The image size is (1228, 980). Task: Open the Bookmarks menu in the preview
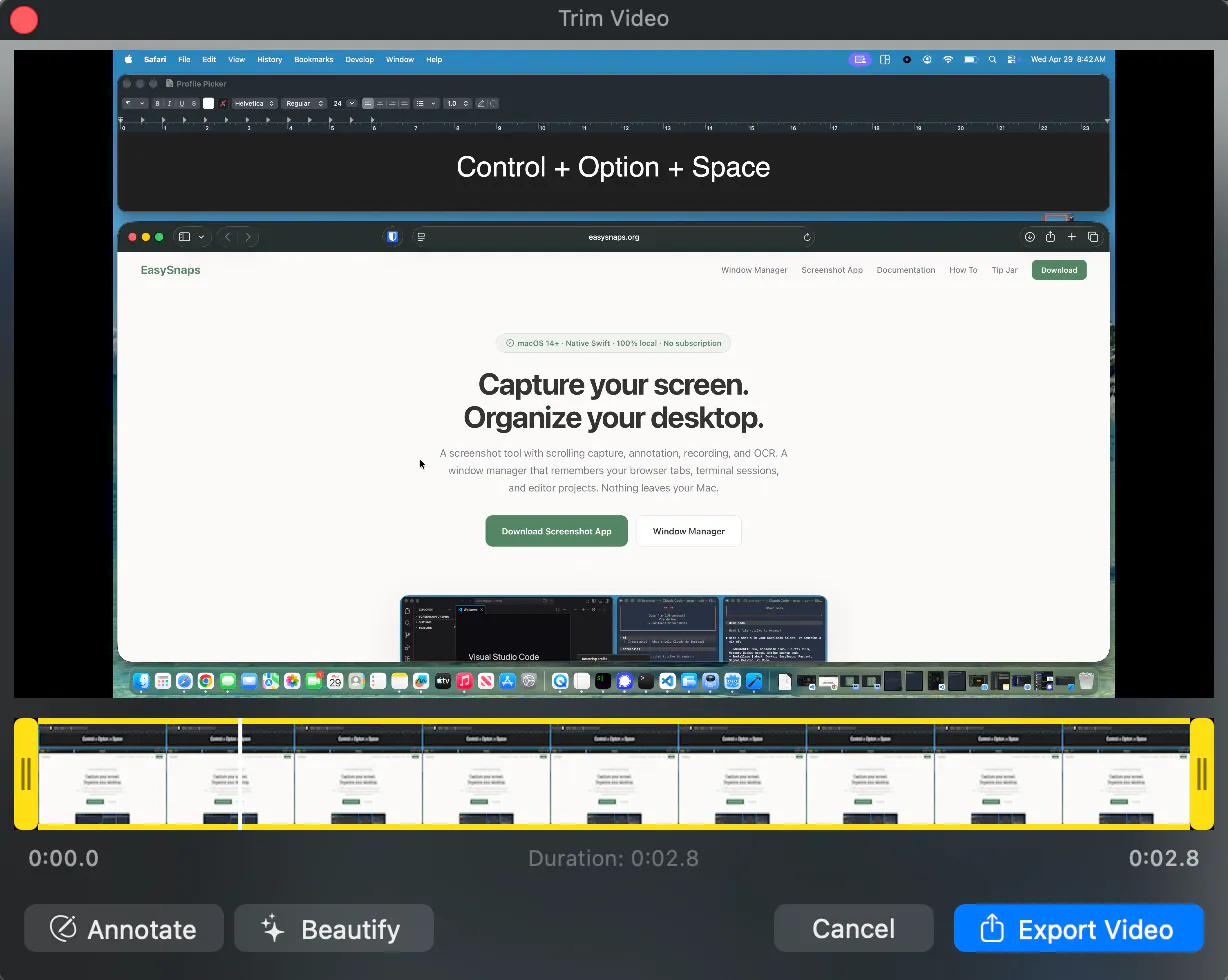click(314, 60)
